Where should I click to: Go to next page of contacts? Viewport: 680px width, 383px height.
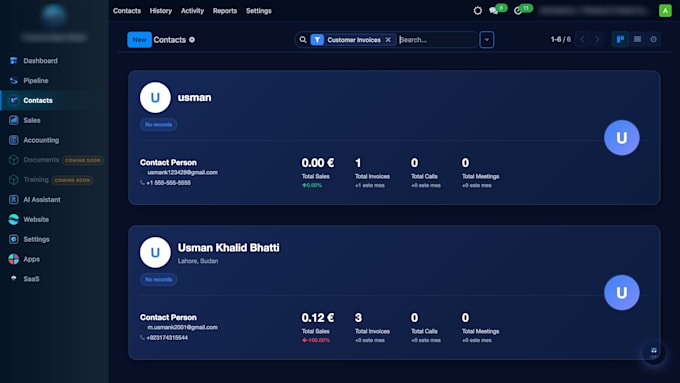597,39
